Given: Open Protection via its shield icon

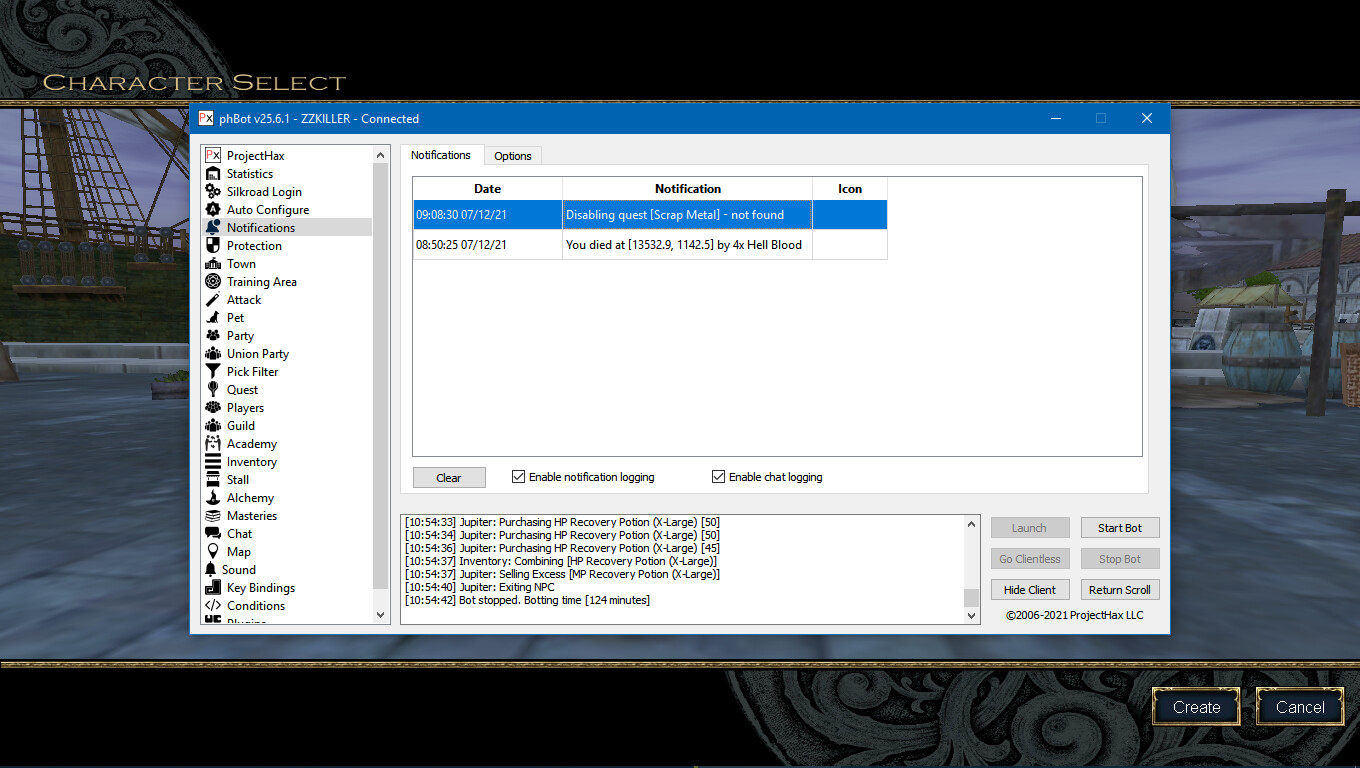Looking at the screenshot, I should 212,246.
